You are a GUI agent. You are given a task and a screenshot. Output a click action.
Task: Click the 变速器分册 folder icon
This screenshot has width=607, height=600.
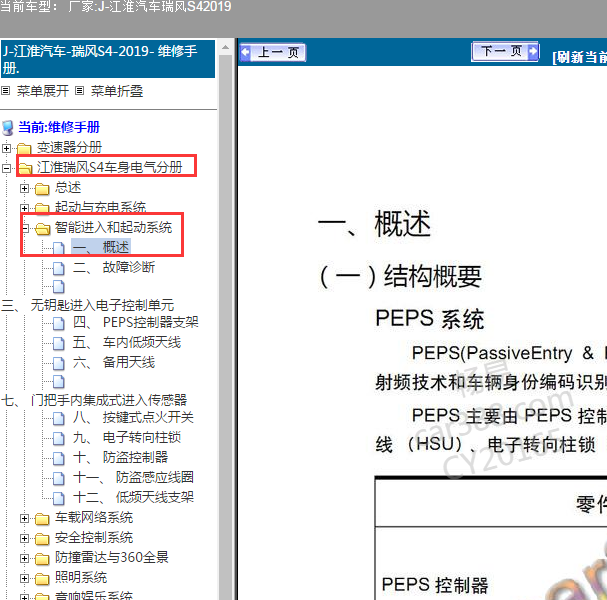[24, 148]
